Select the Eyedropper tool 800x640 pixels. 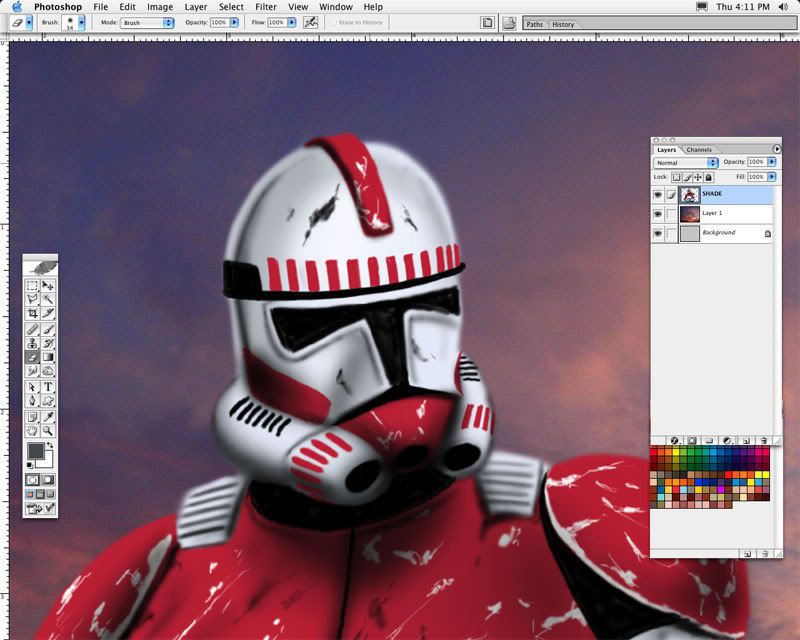click(x=48, y=417)
